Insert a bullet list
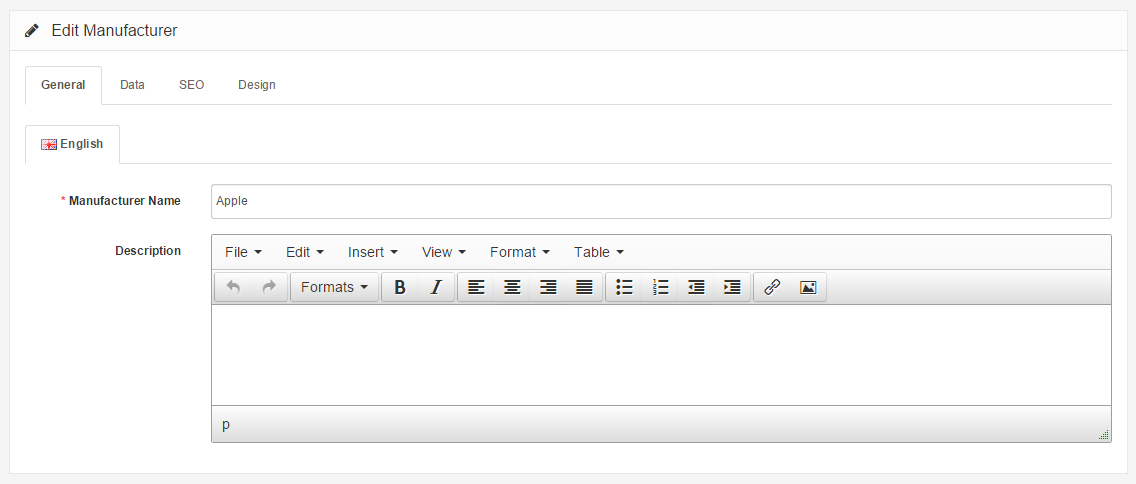Image resolution: width=1136 pixels, height=484 pixels. pos(624,288)
